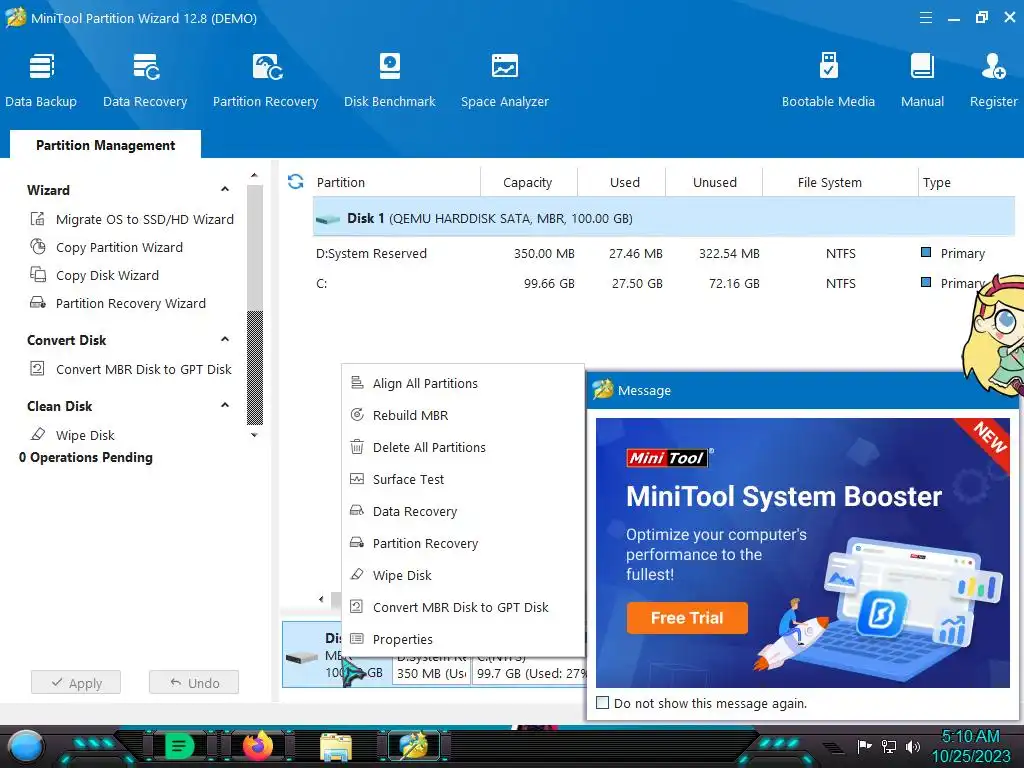Open the Windows Start orb
Image resolution: width=1024 pixels, height=768 pixels.
25,747
